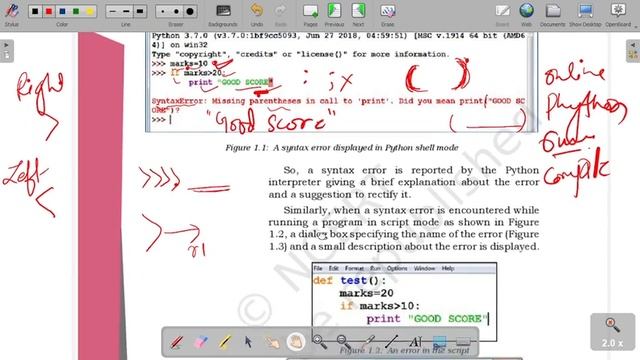Select the black pen color

(x=35, y=11)
